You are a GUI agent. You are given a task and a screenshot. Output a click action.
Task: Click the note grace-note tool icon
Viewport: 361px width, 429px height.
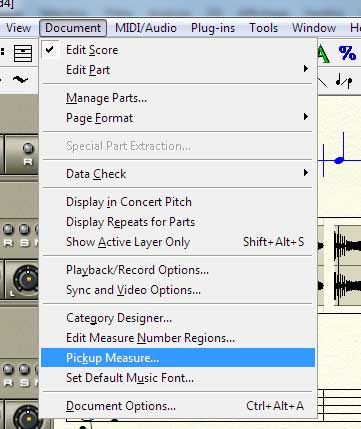pyautogui.click(x=344, y=80)
